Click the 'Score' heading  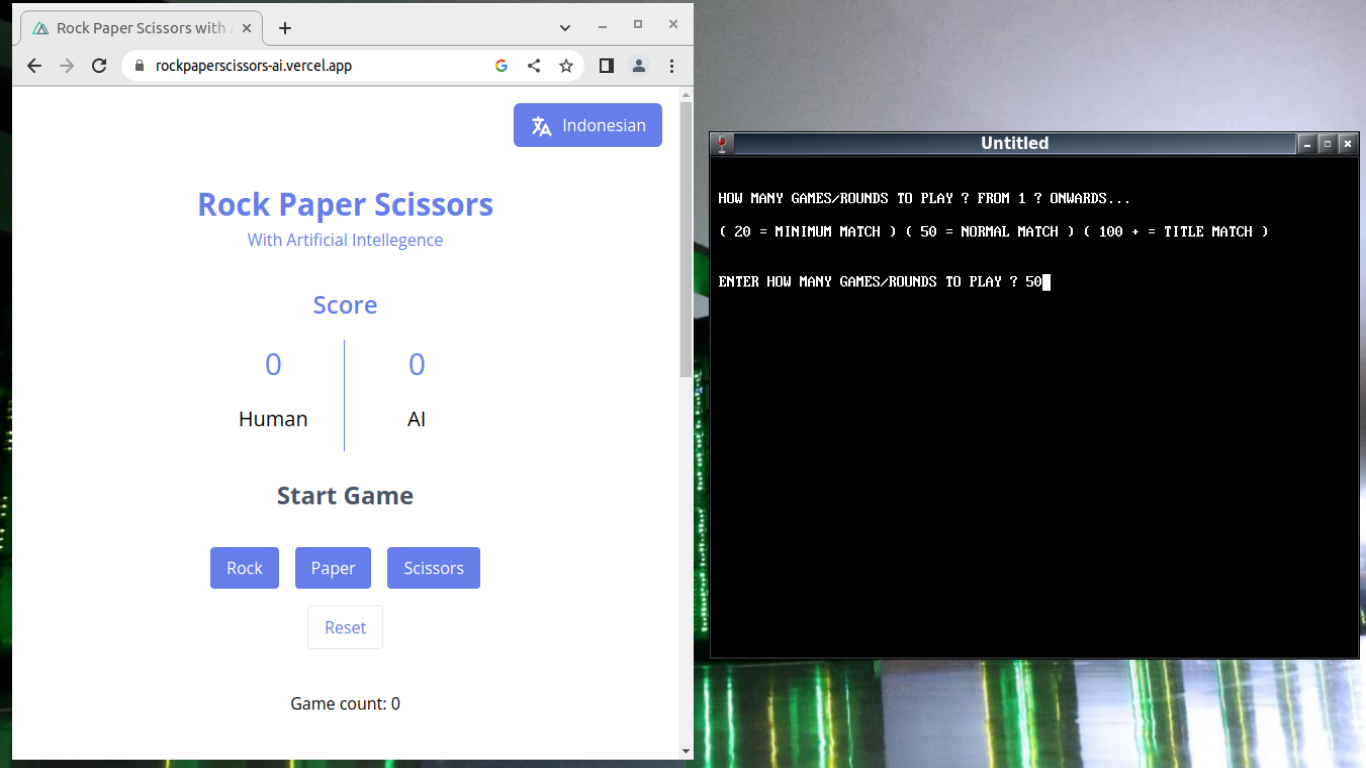(345, 305)
